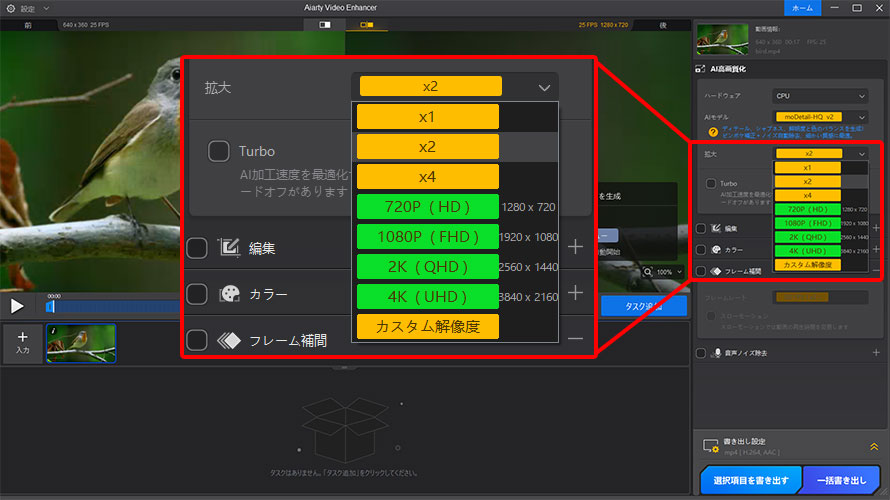Viewport: 890px width, 500px height.
Task: Collapse the 拡大 x2 dropdown in the right settings panel
Action: (x=821, y=154)
